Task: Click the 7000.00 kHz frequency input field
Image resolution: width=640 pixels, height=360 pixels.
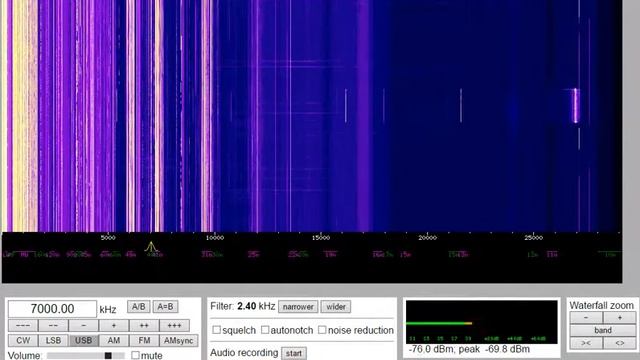Action: coord(52,309)
